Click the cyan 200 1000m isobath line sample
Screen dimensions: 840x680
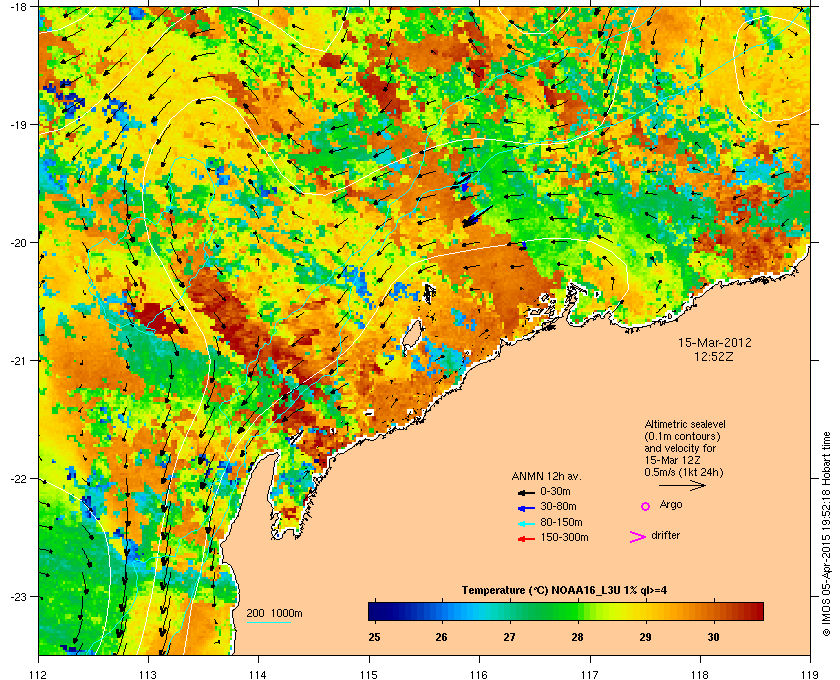[x=268, y=623]
